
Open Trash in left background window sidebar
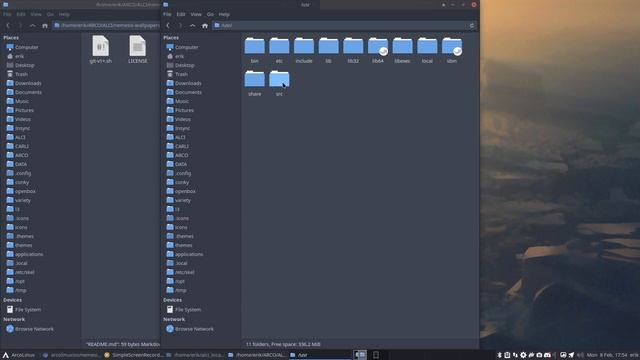[17, 74]
